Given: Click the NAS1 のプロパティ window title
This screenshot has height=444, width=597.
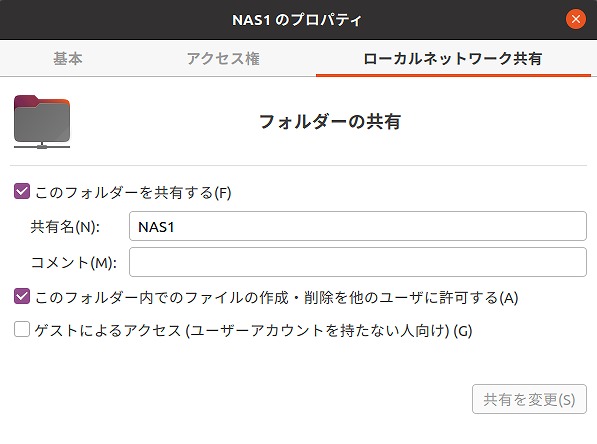Looking at the screenshot, I should pyautogui.click(x=297, y=20).
